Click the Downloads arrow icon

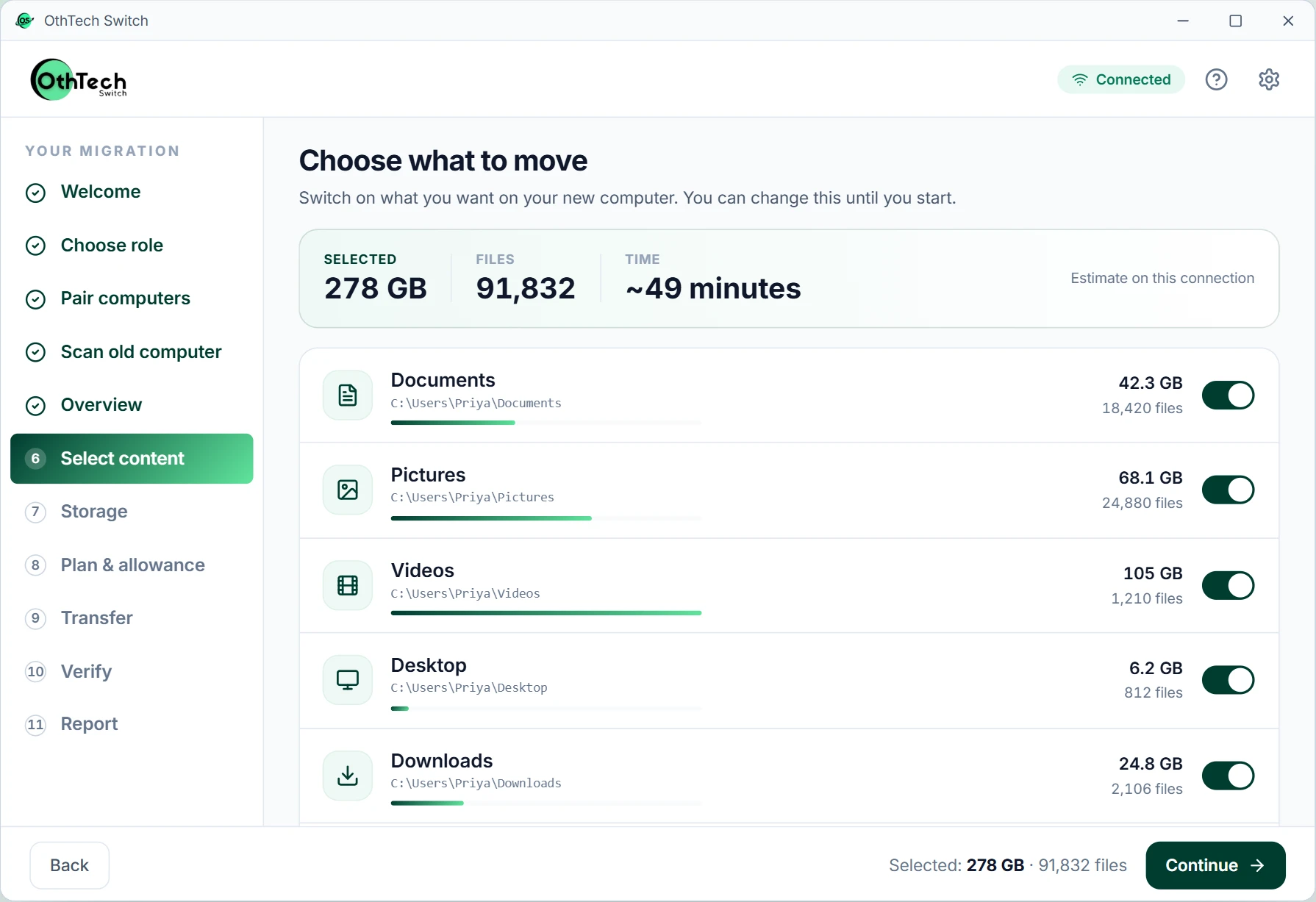348,776
